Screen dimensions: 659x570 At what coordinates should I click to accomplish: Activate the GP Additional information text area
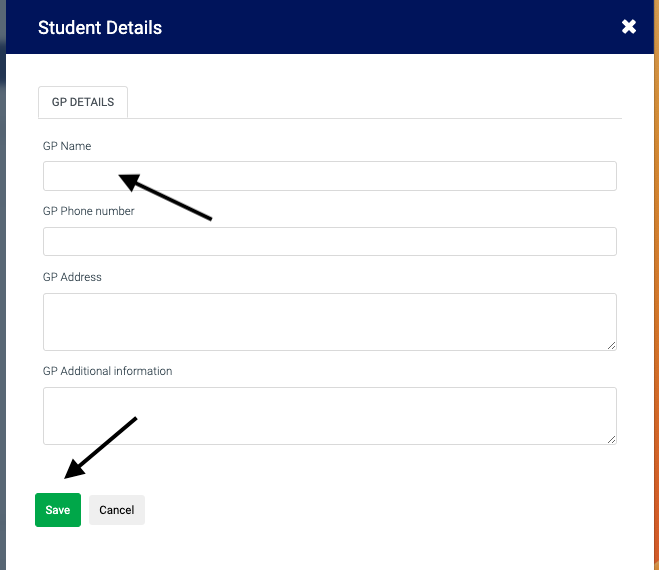tap(330, 416)
